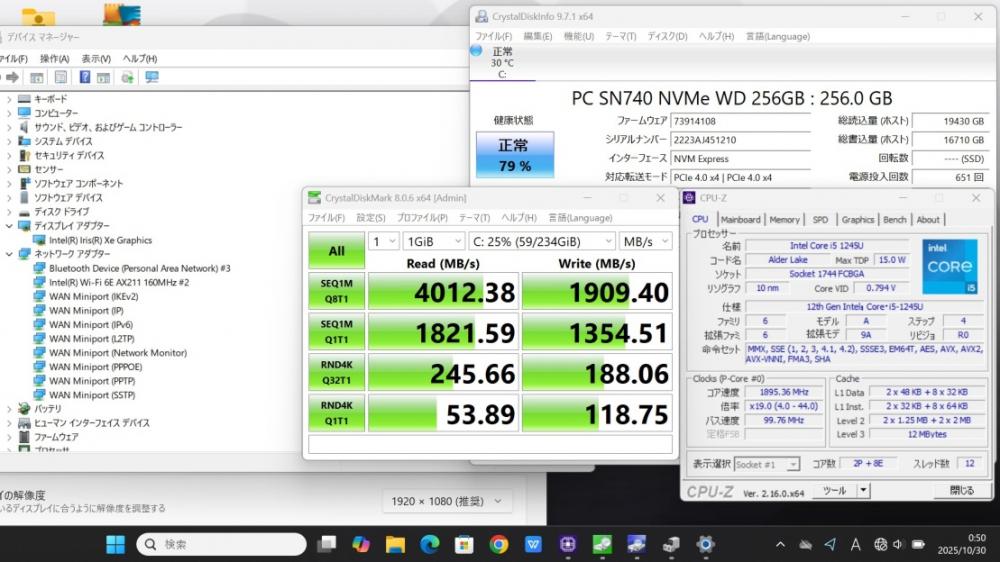Click the 正常 79% health status box
This screenshot has height=562, width=1000.
pos(514,154)
